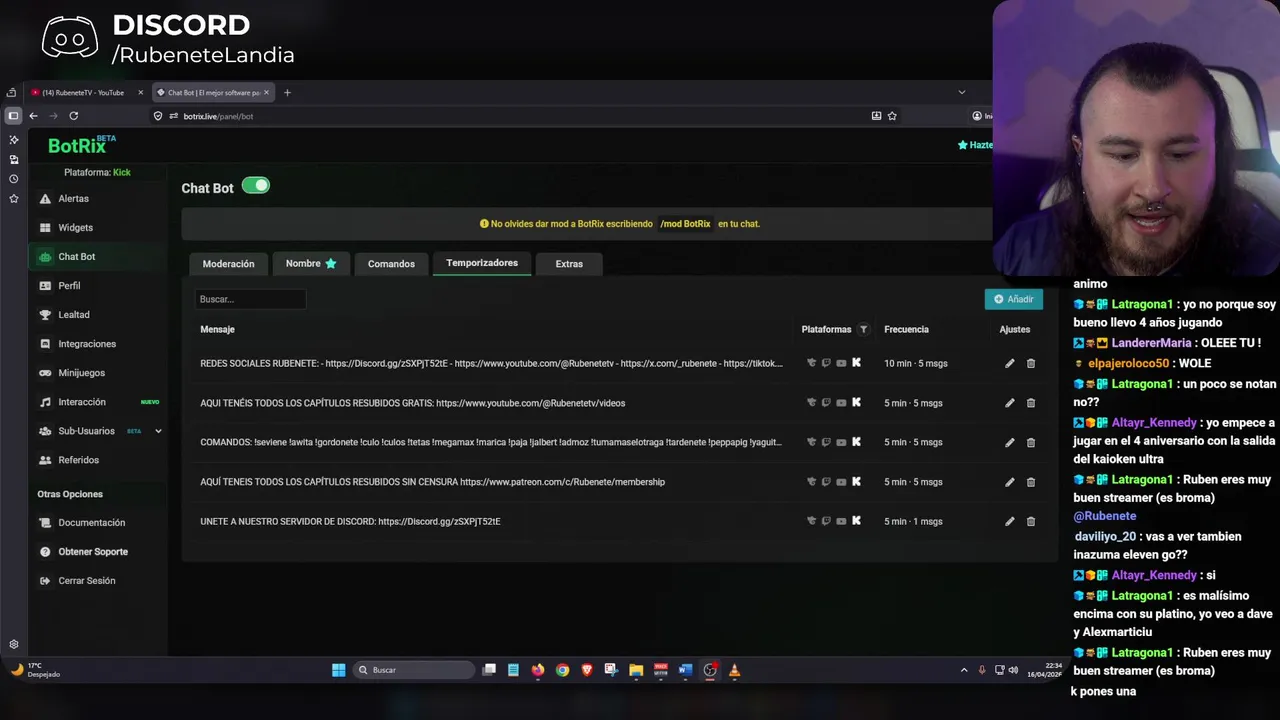This screenshot has width=1280, height=720.
Task: Switch to the Moderación tab
Action: click(x=228, y=264)
